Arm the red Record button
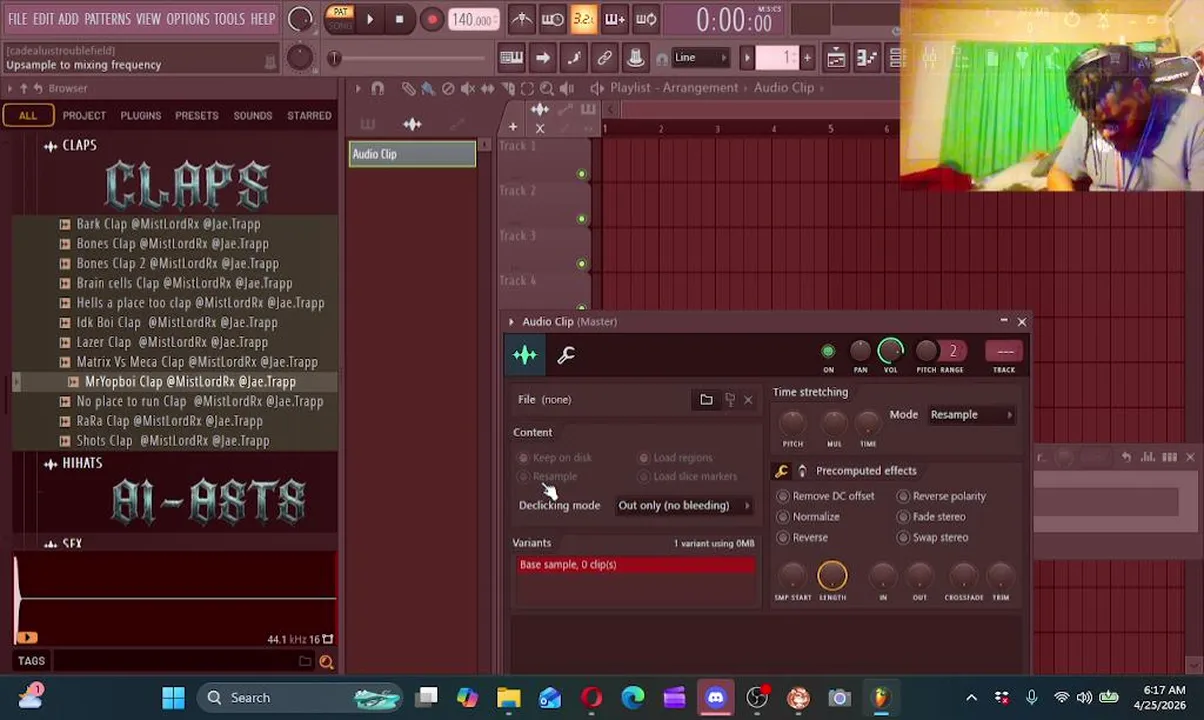The width and height of the screenshot is (1204, 720). 431,19
